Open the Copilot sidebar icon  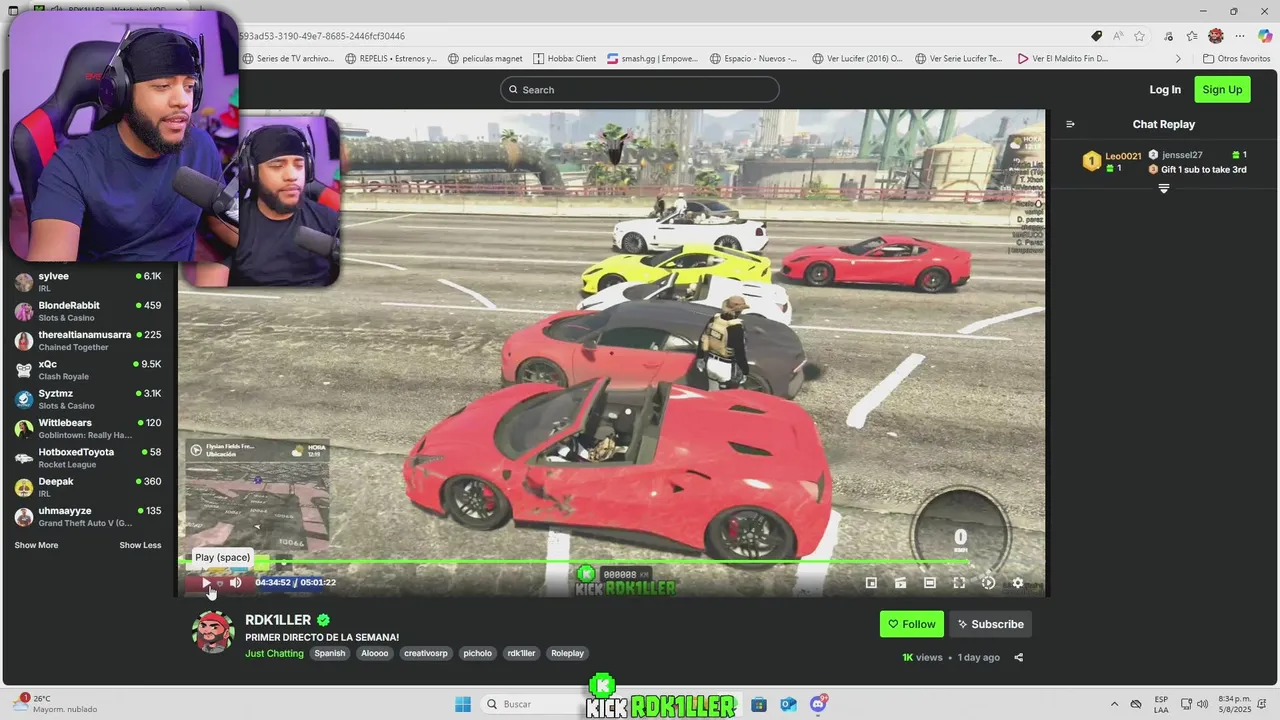coord(1265,36)
